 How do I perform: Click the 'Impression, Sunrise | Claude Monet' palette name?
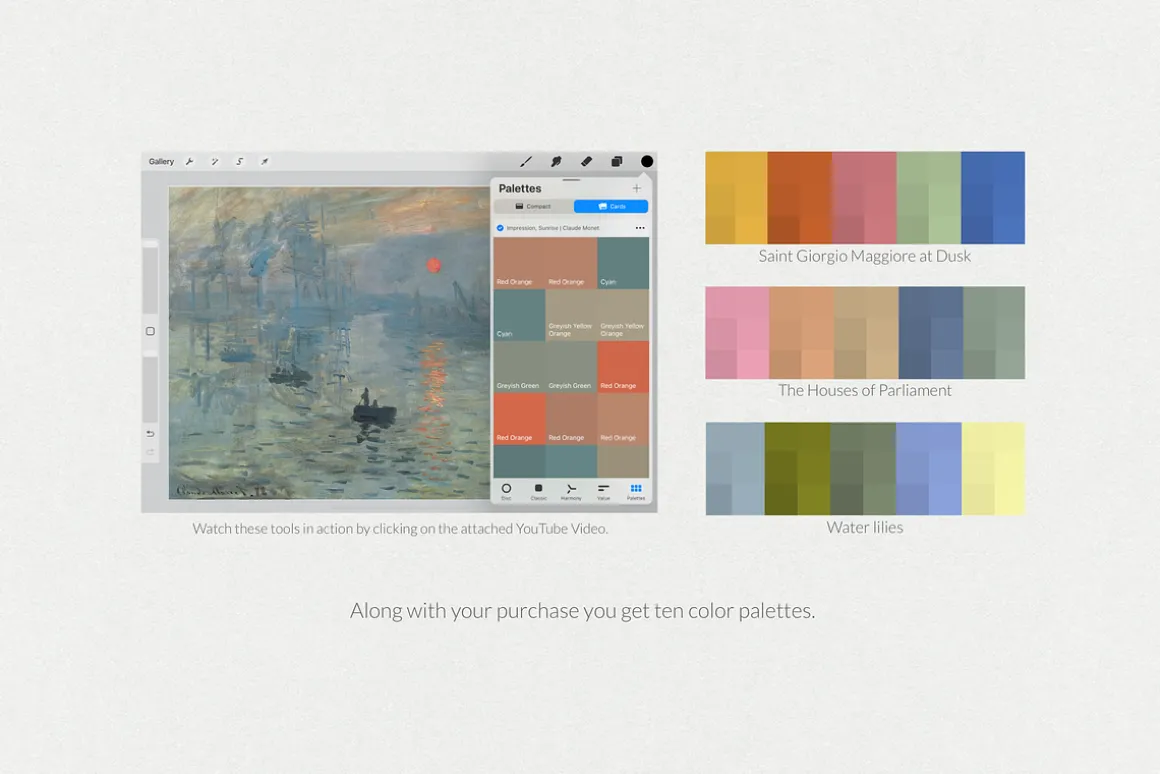[553, 228]
